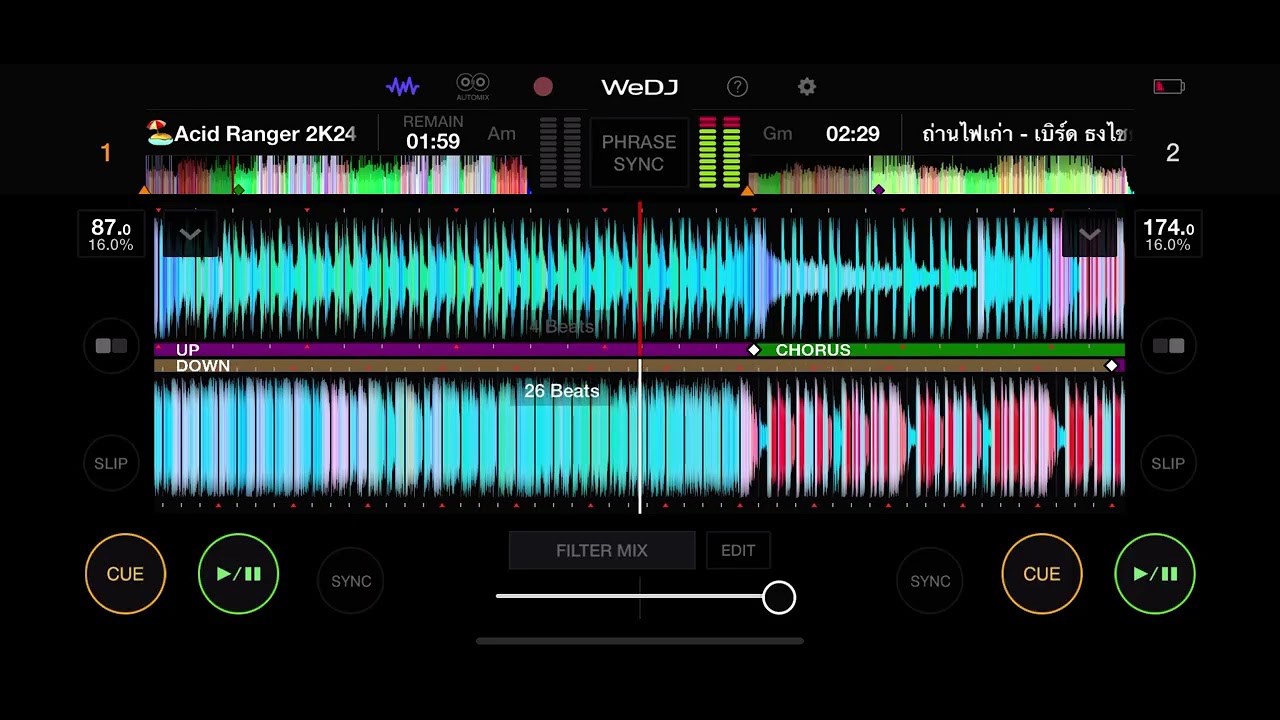Select the green CHORUS phrase segment
Screen dimensions: 1280x720
(941, 350)
